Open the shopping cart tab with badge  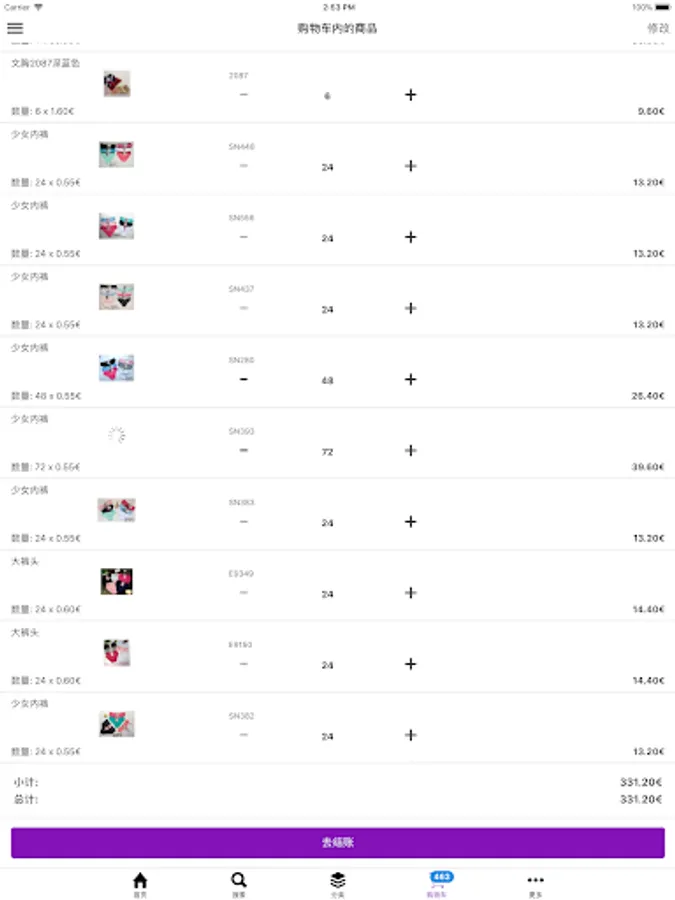tap(438, 885)
